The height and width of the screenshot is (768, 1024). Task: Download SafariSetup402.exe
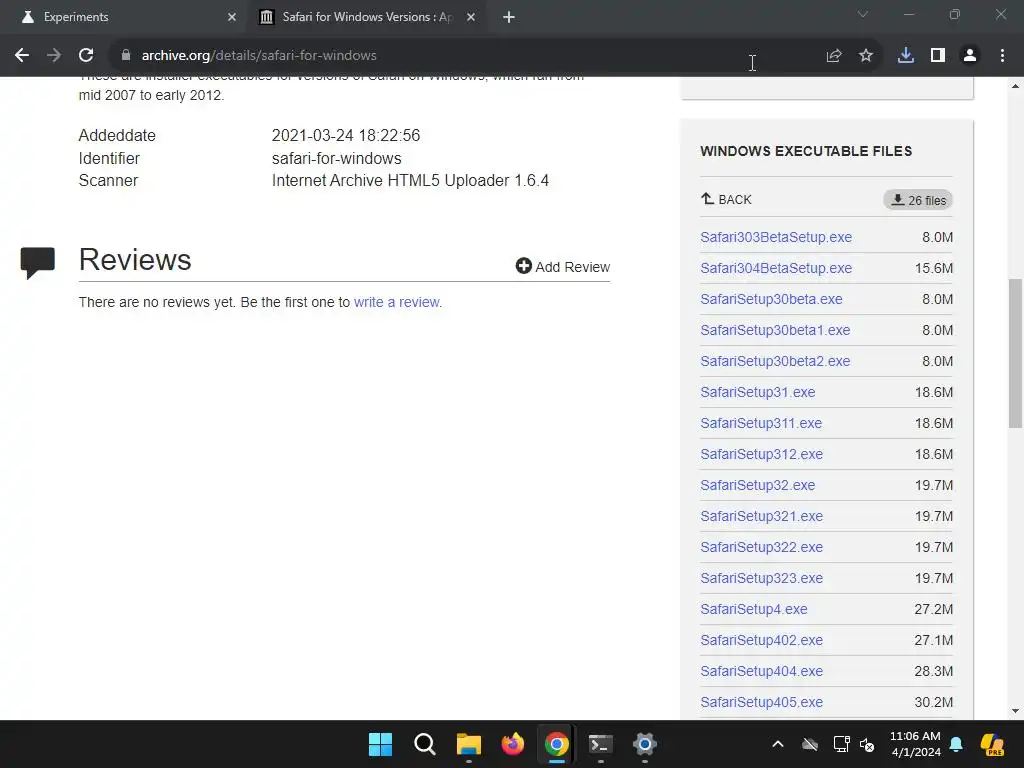pyautogui.click(x=761, y=641)
